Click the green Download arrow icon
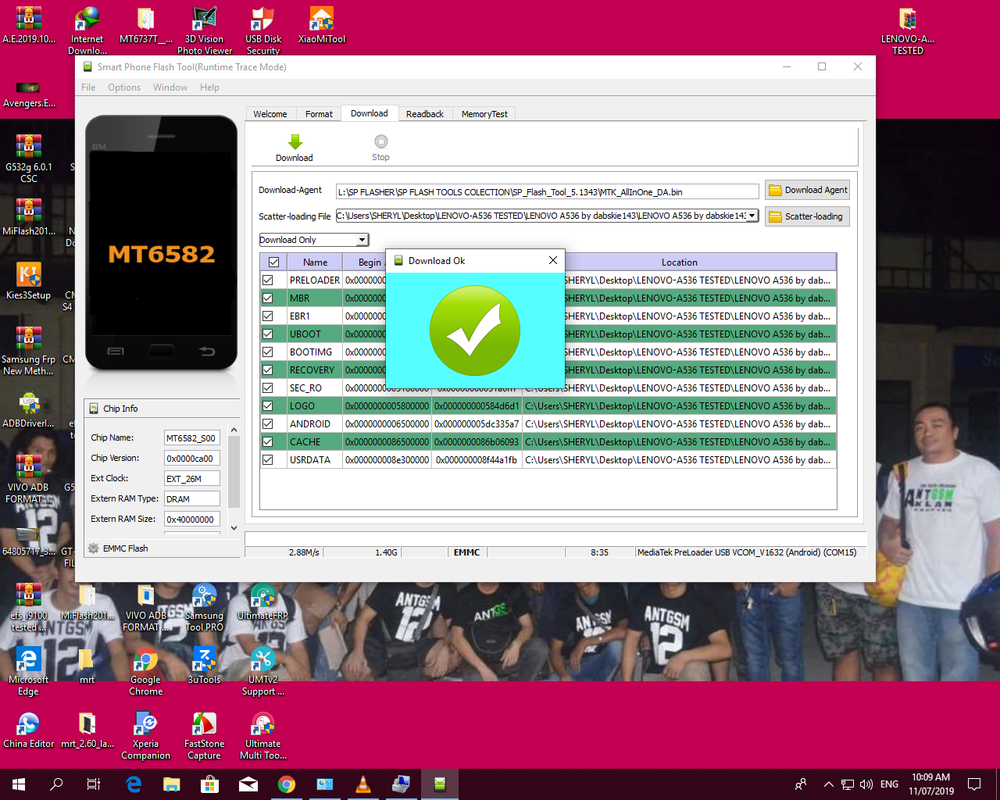 point(295,142)
